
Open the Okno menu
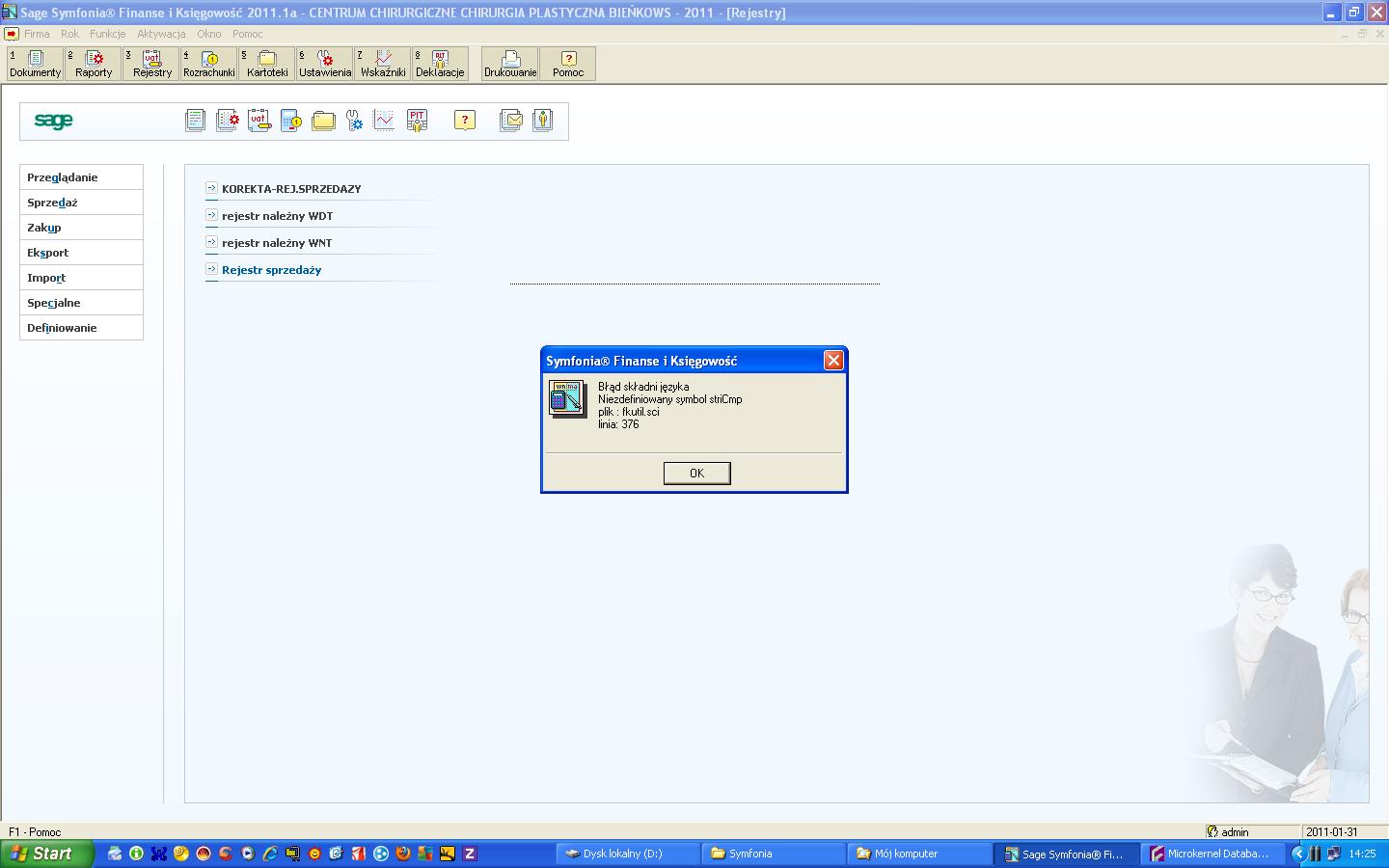tap(209, 34)
